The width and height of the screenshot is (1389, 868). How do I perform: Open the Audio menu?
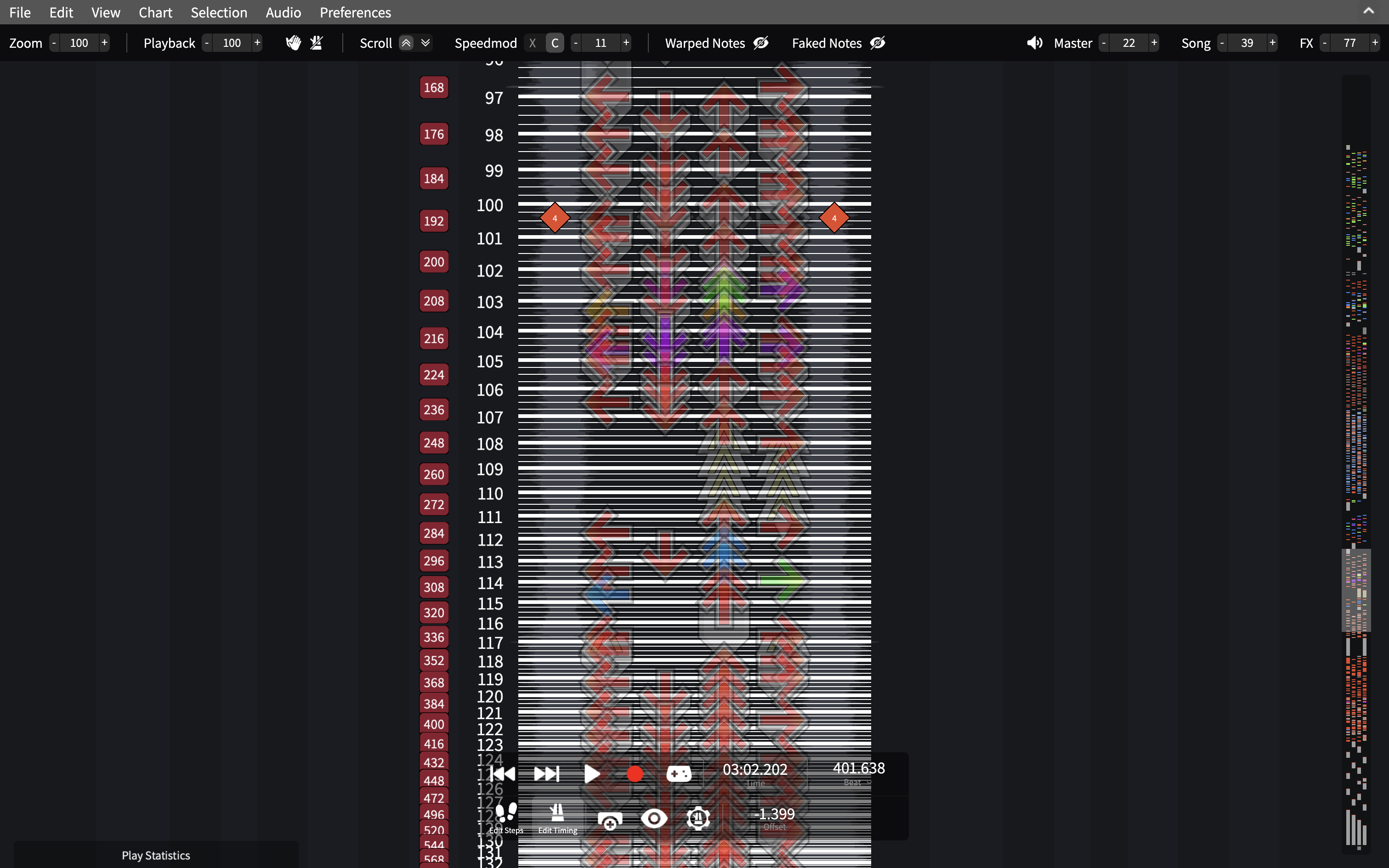click(283, 12)
